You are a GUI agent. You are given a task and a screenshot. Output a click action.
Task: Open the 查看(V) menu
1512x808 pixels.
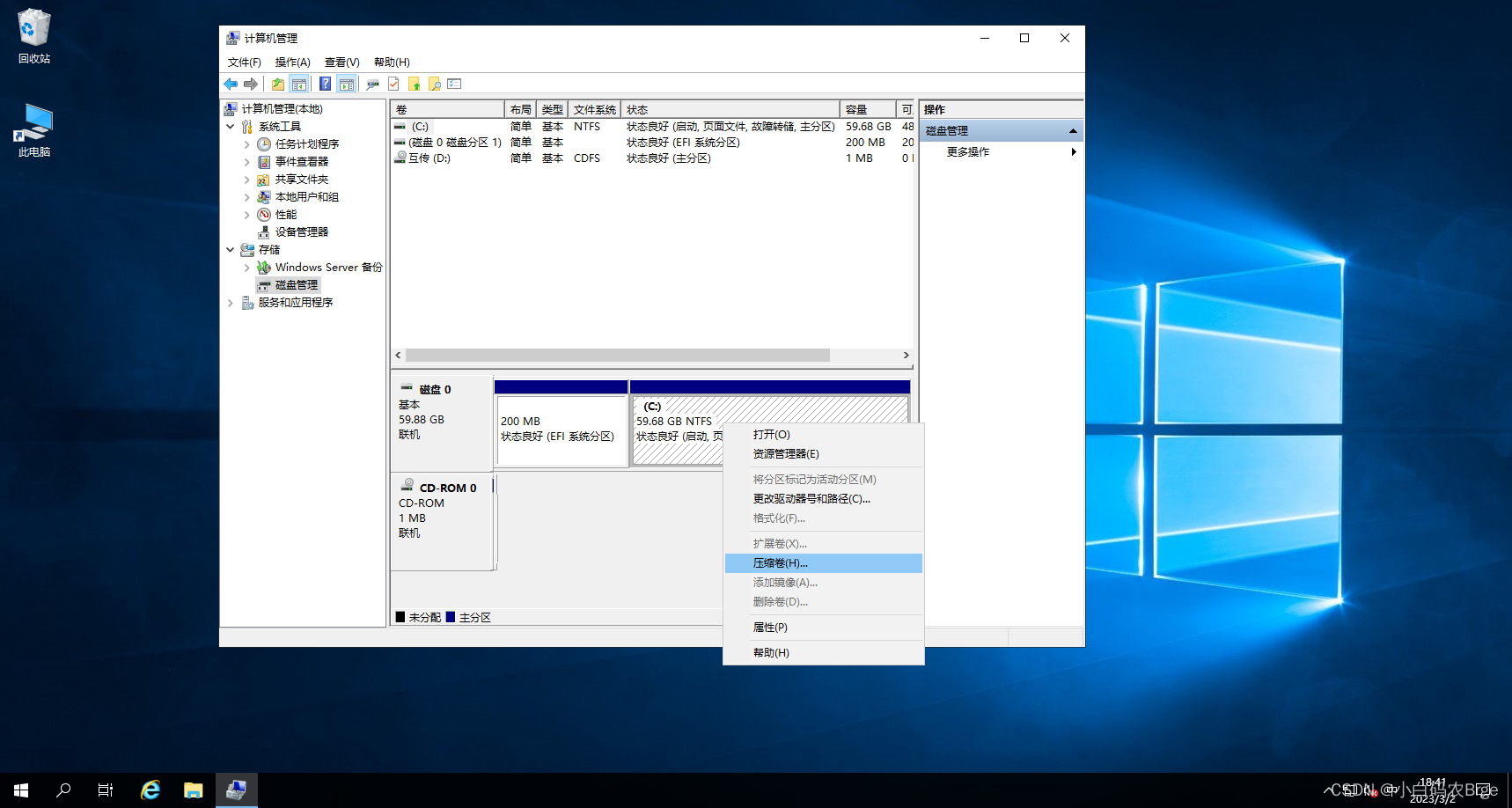[342, 62]
